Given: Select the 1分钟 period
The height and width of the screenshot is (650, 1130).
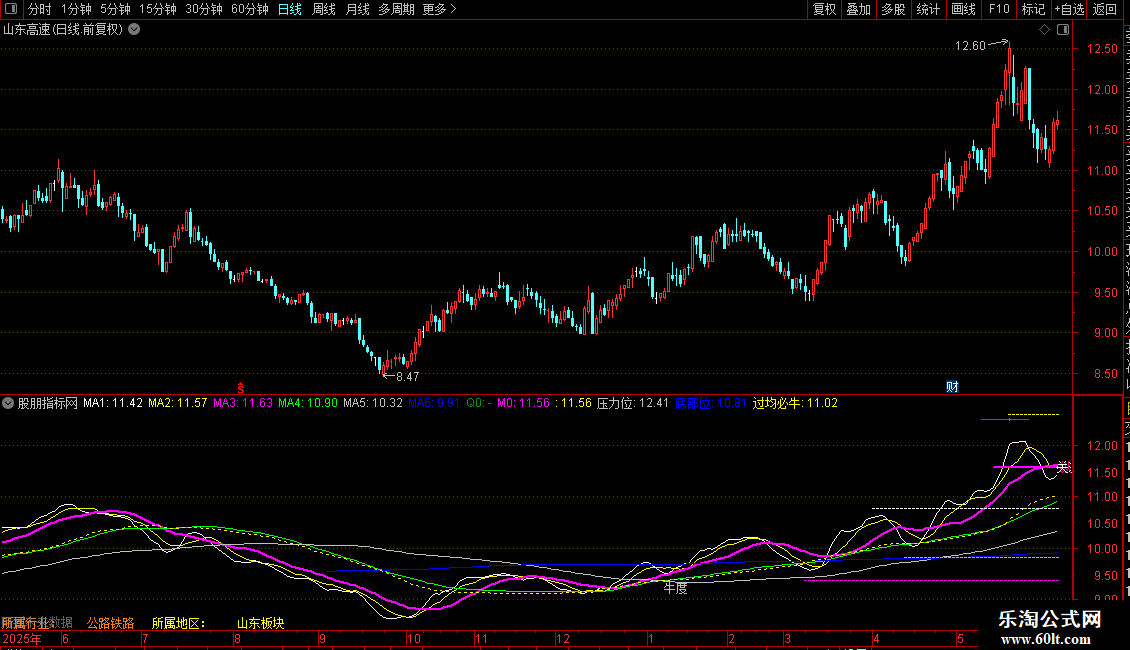Looking at the screenshot, I should [76, 9].
